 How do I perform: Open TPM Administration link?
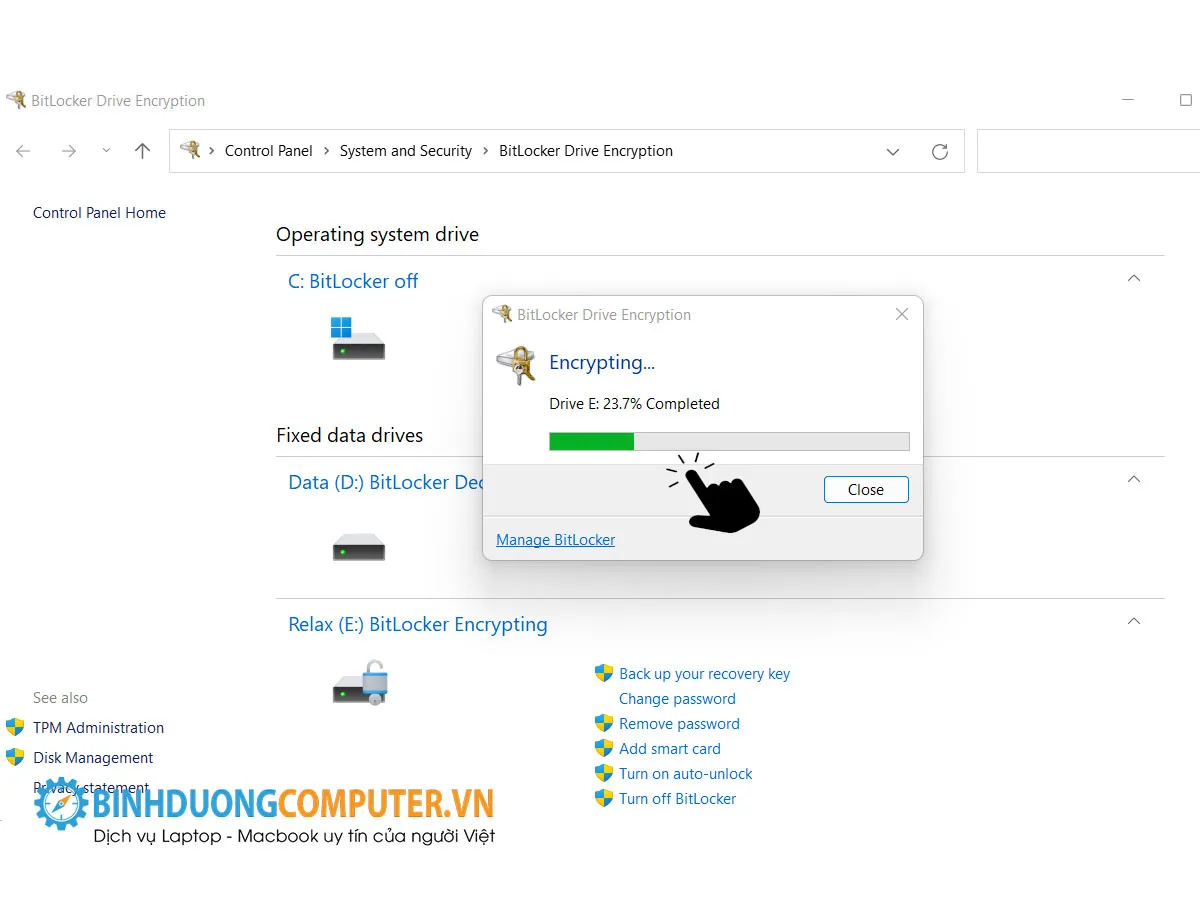(98, 728)
